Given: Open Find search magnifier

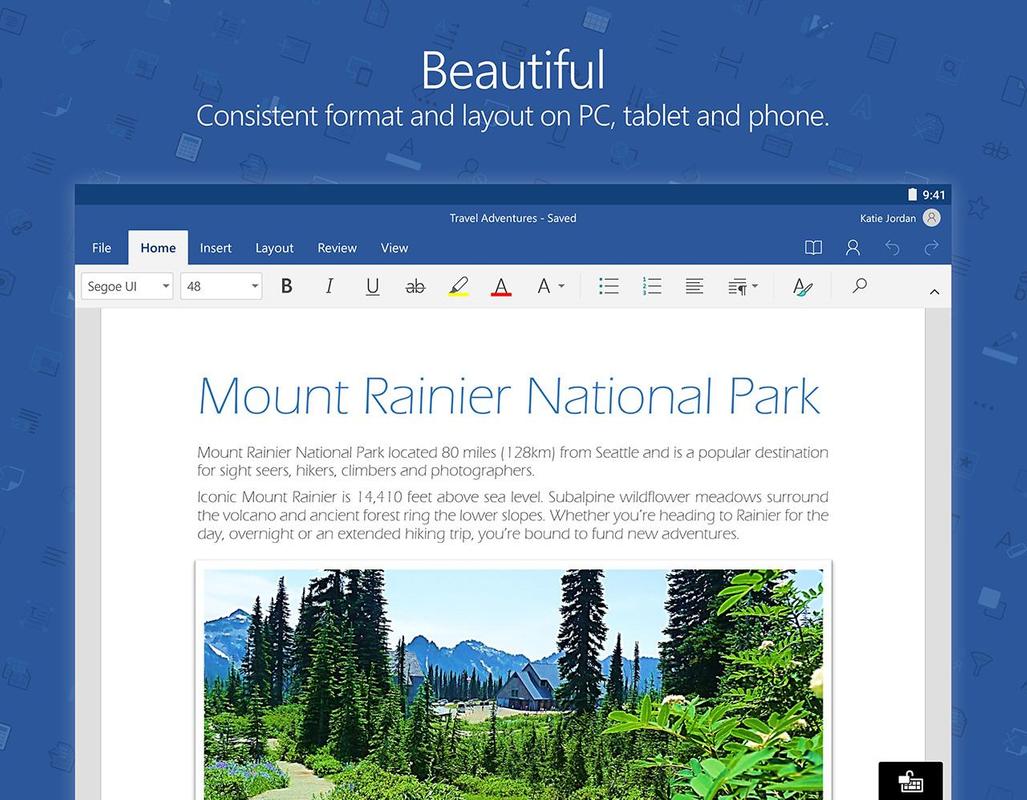Looking at the screenshot, I should pyautogui.click(x=859, y=285).
